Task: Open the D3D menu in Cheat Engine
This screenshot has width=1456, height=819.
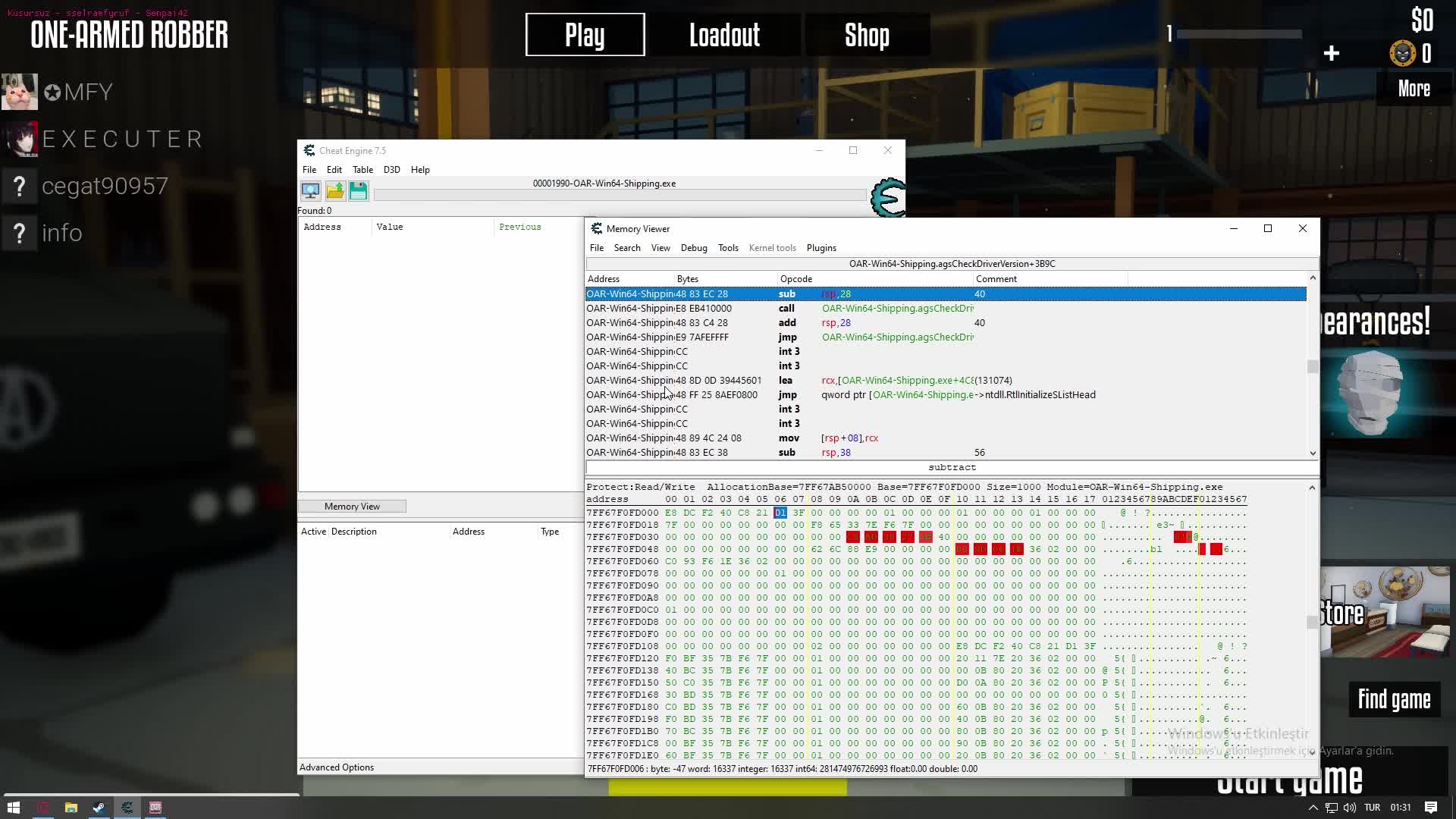Action: click(x=391, y=170)
